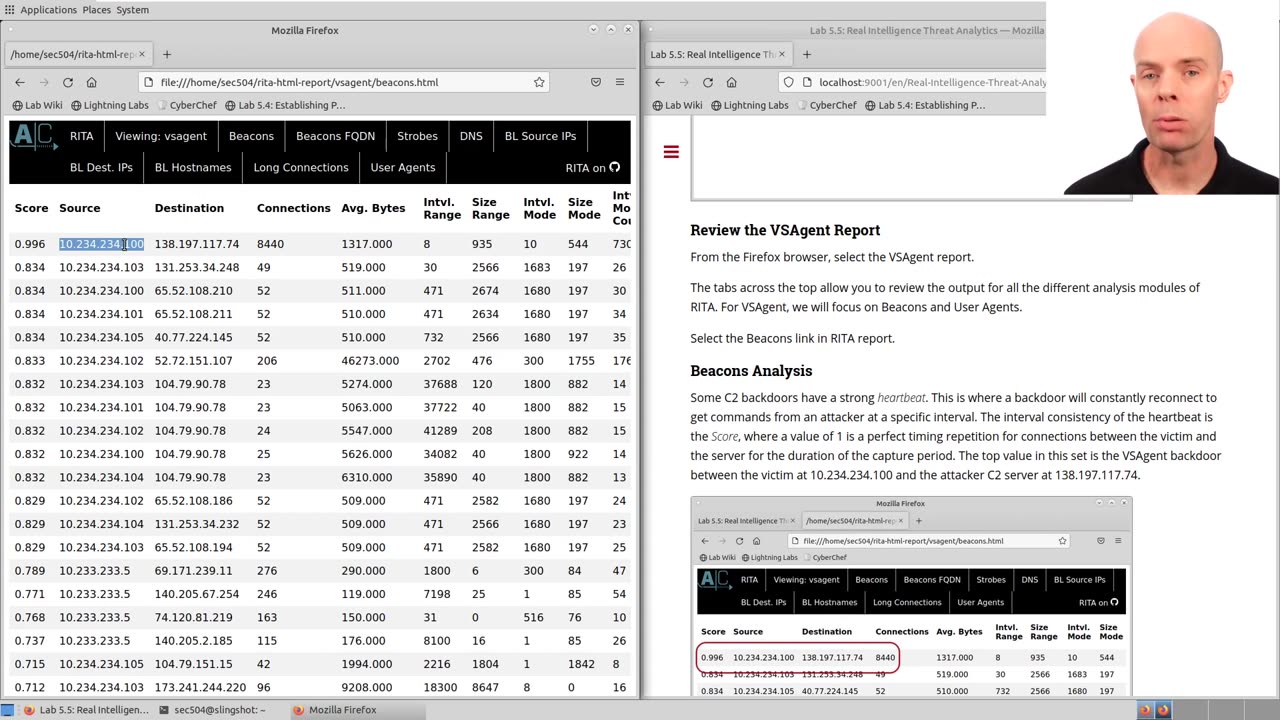Viewport: 1280px width, 720px height.
Task: Open the Long Connections tab
Action: tap(301, 168)
